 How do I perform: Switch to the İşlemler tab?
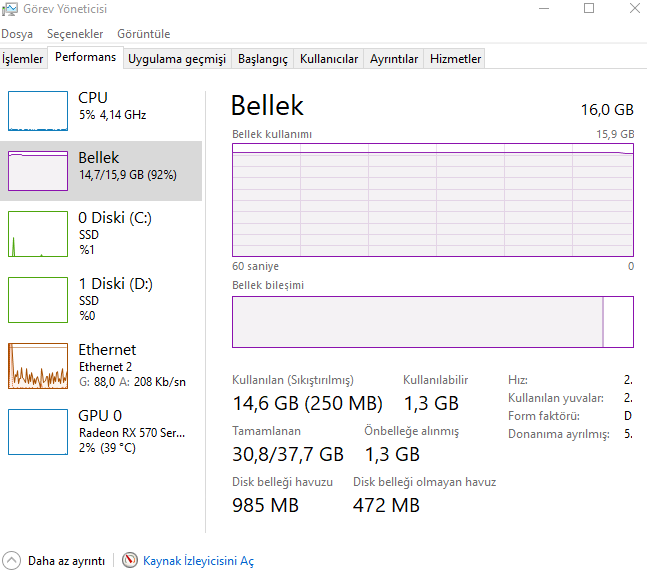[x=23, y=59]
